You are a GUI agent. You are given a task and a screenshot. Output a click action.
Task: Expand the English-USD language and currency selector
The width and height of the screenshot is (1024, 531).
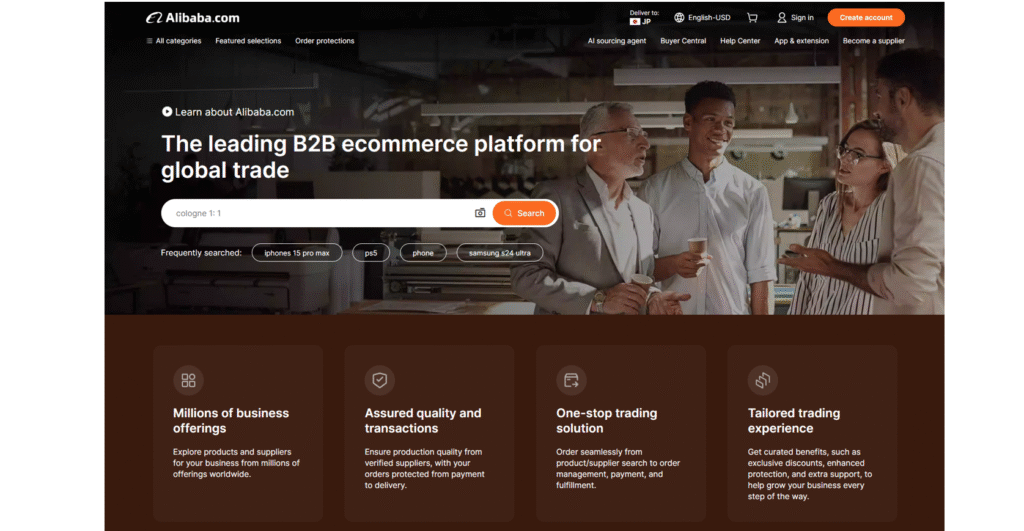pyautogui.click(x=702, y=17)
